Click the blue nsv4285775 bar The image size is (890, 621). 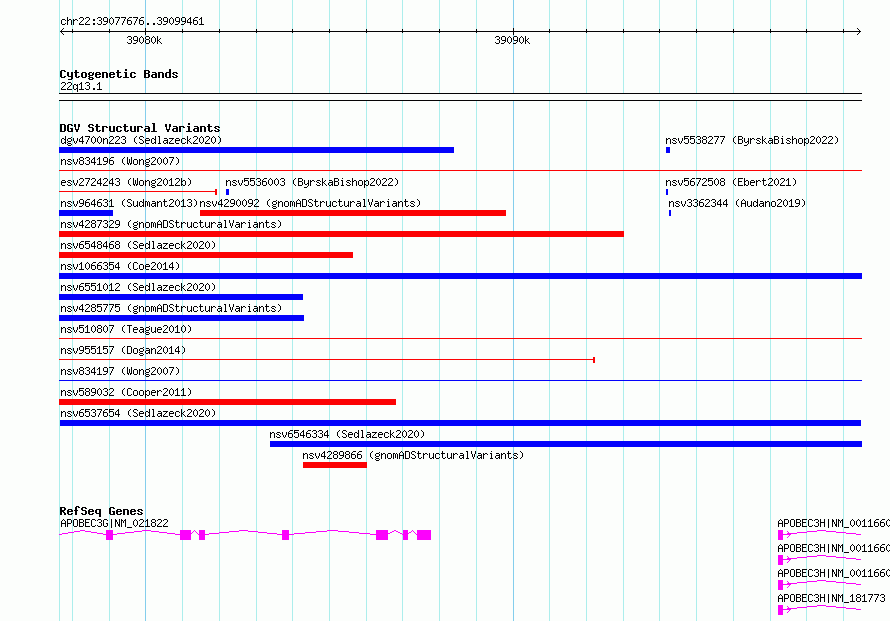pos(182,318)
